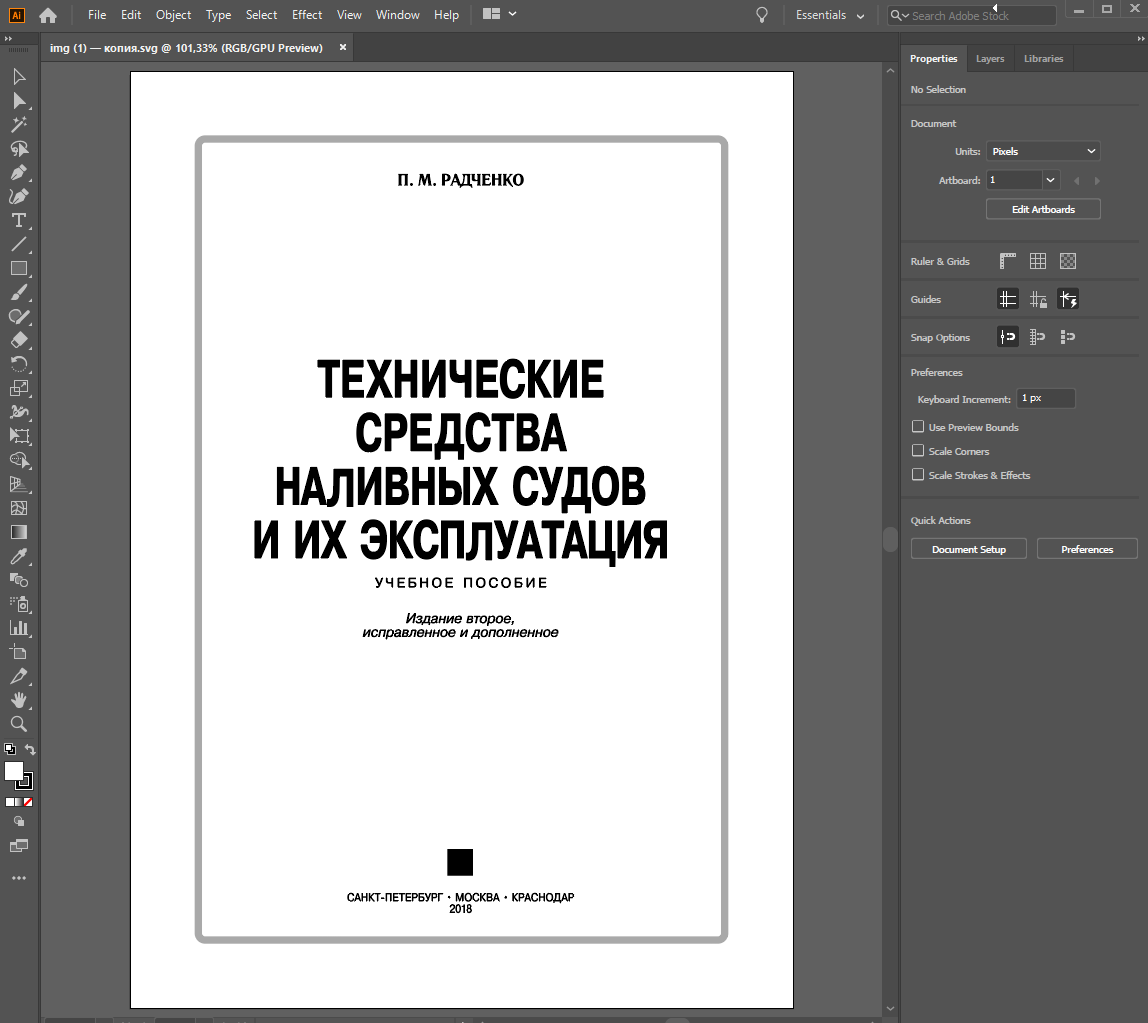1148x1023 pixels.
Task: Select the Rectangle tool
Action: [x=18, y=268]
